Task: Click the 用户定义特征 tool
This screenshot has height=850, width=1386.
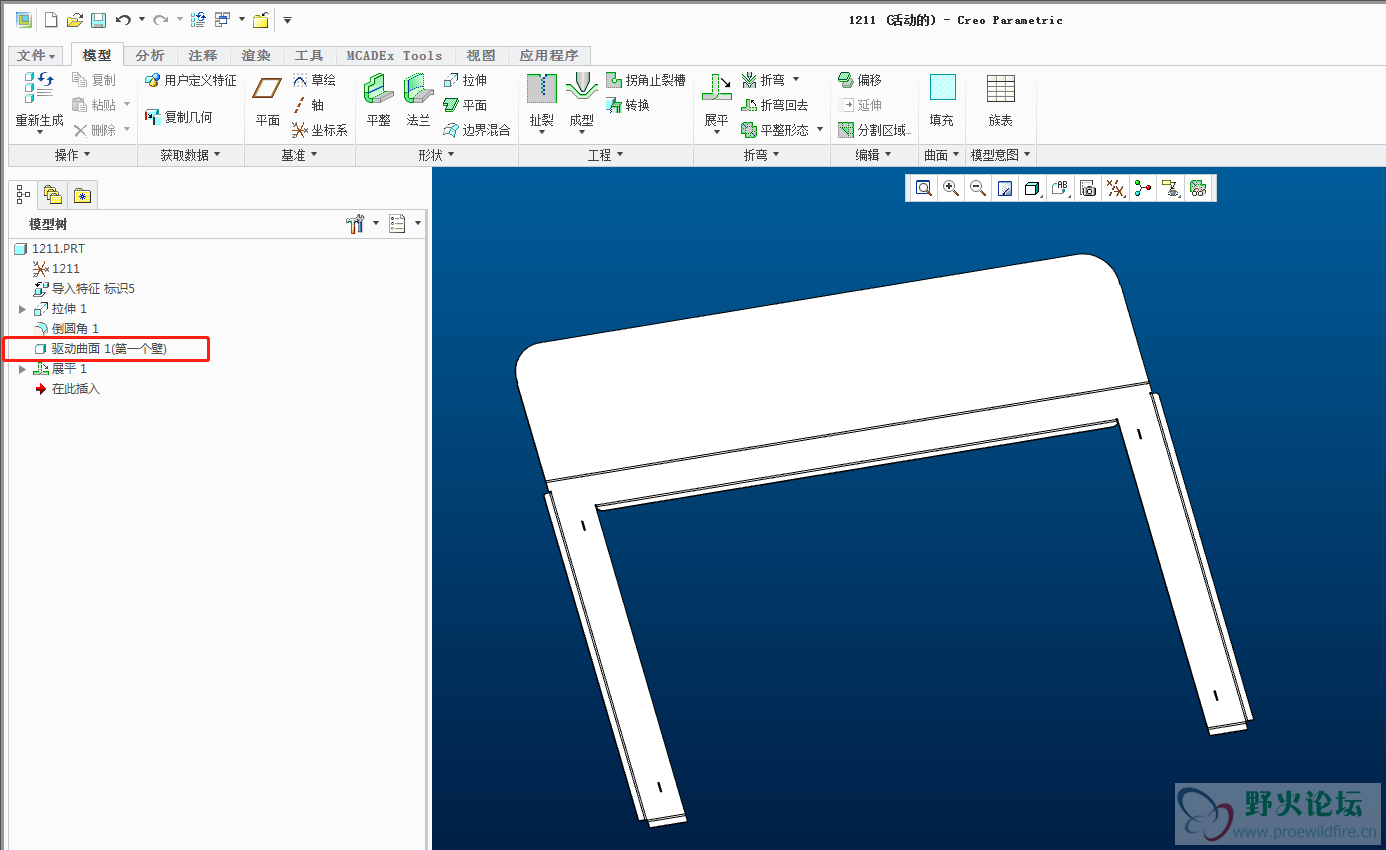Action: click(191, 80)
